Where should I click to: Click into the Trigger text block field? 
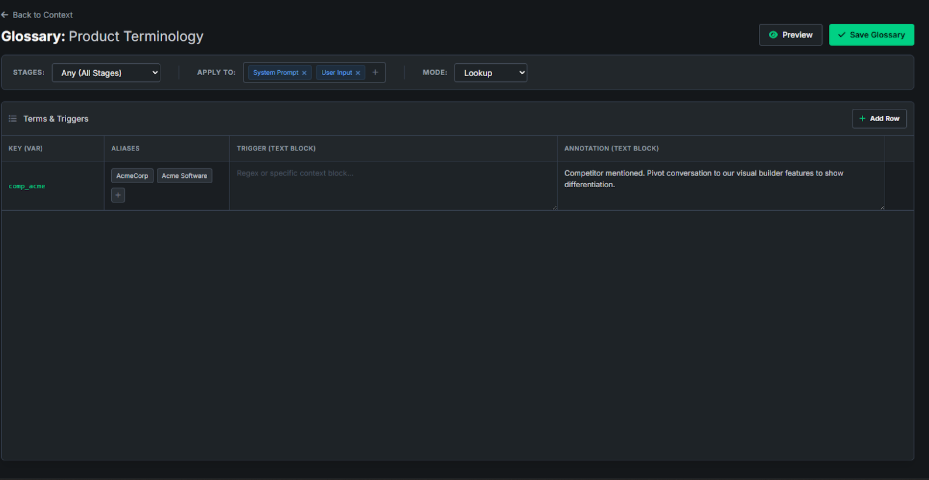coord(392,185)
